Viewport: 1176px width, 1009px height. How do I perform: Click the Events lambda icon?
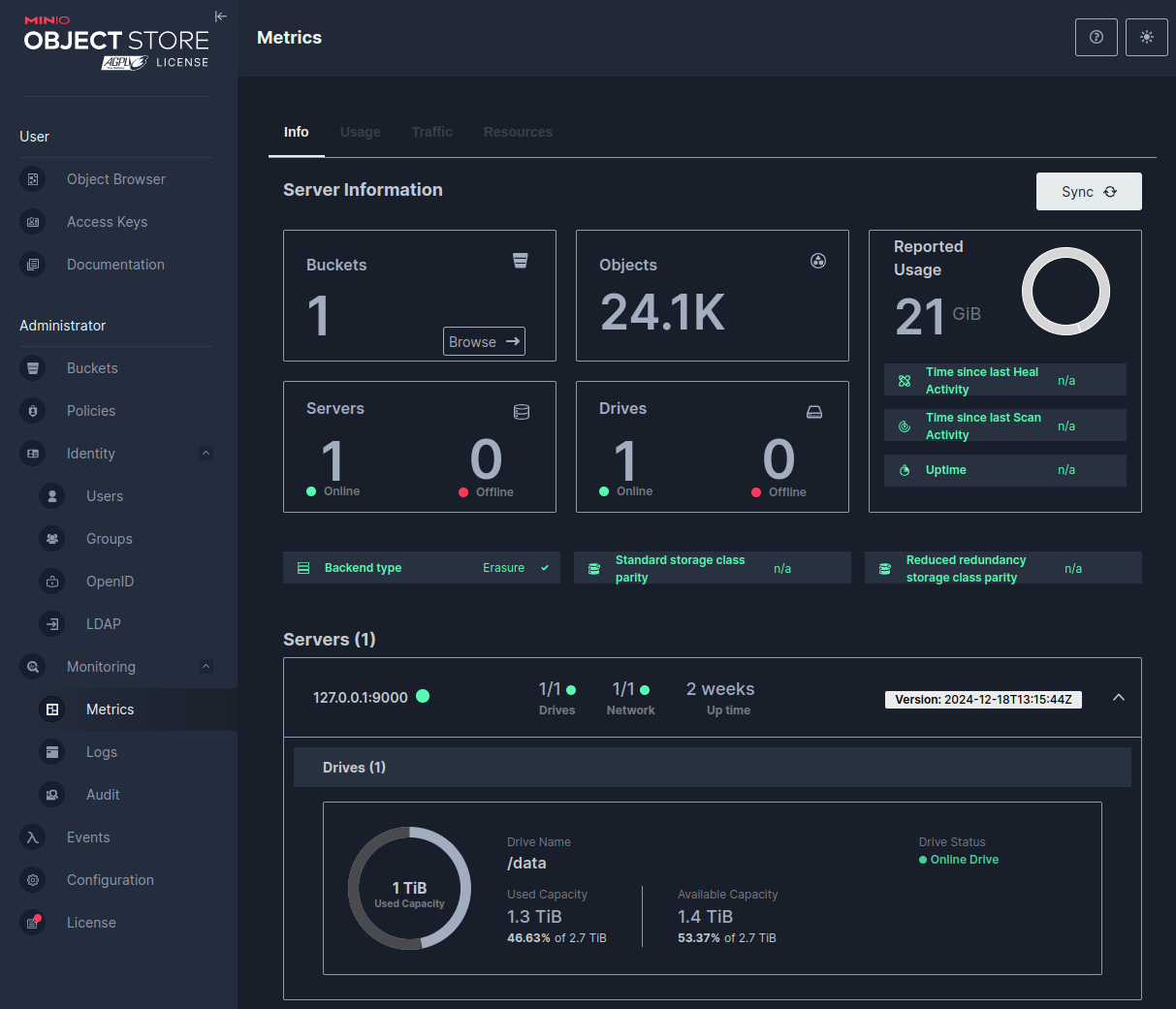[x=33, y=837]
